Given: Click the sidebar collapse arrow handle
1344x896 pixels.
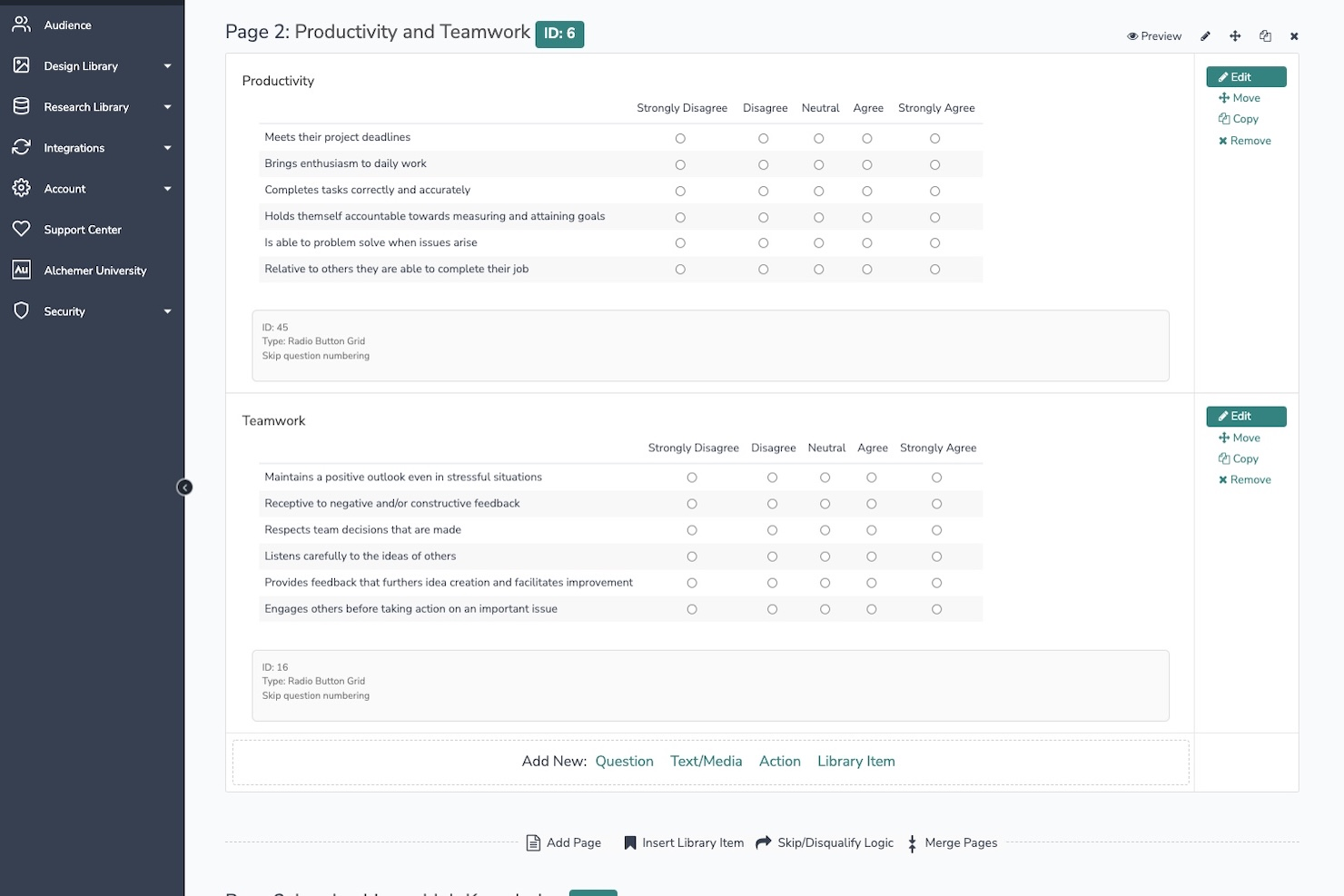Looking at the screenshot, I should tap(184, 487).
